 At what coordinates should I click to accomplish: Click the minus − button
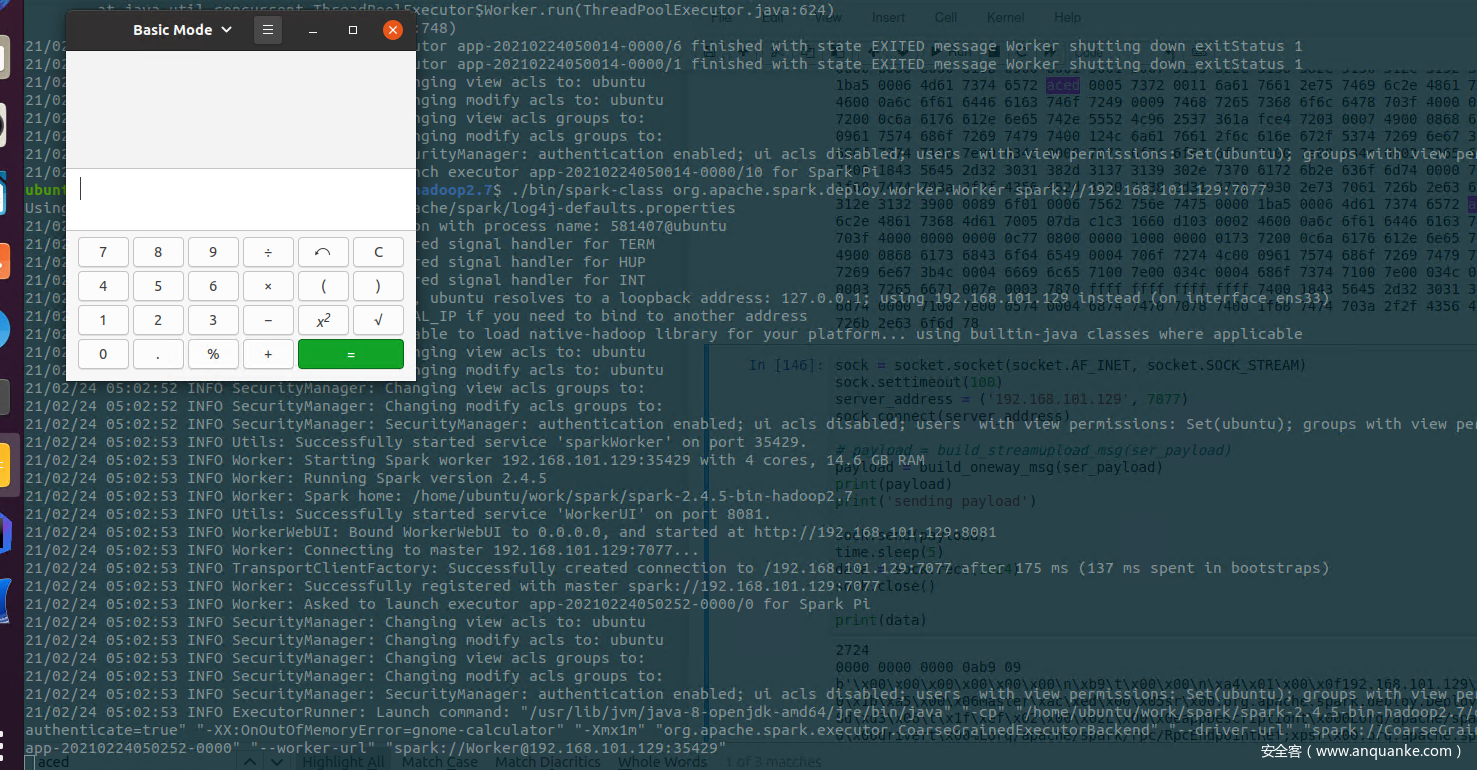coord(268,320)
